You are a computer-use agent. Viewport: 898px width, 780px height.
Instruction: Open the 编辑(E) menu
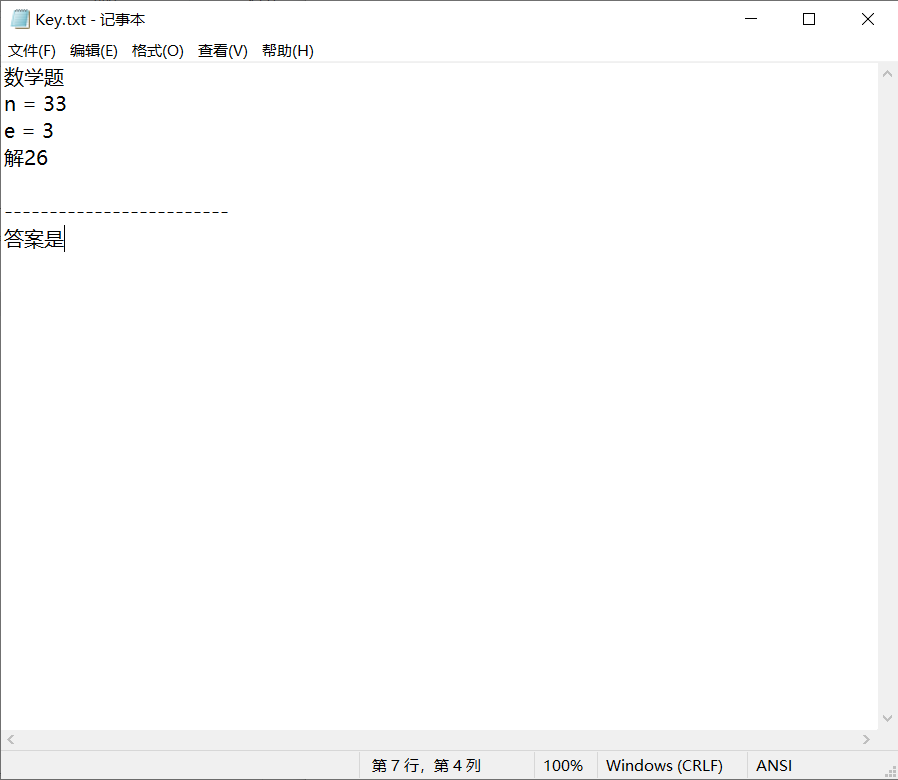[94, 51]
